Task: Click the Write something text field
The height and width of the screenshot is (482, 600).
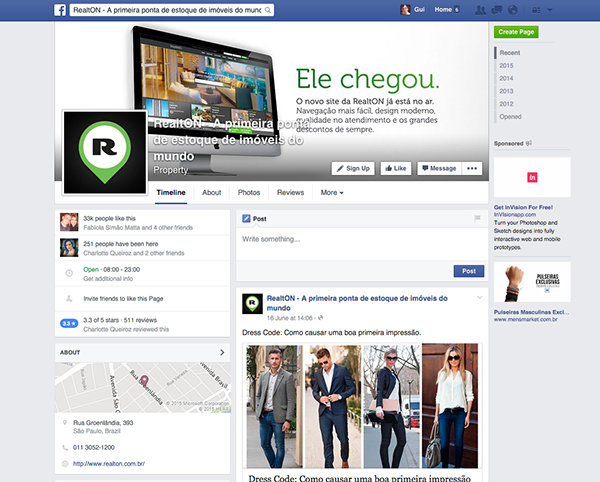Action: (x=362, y=244)
